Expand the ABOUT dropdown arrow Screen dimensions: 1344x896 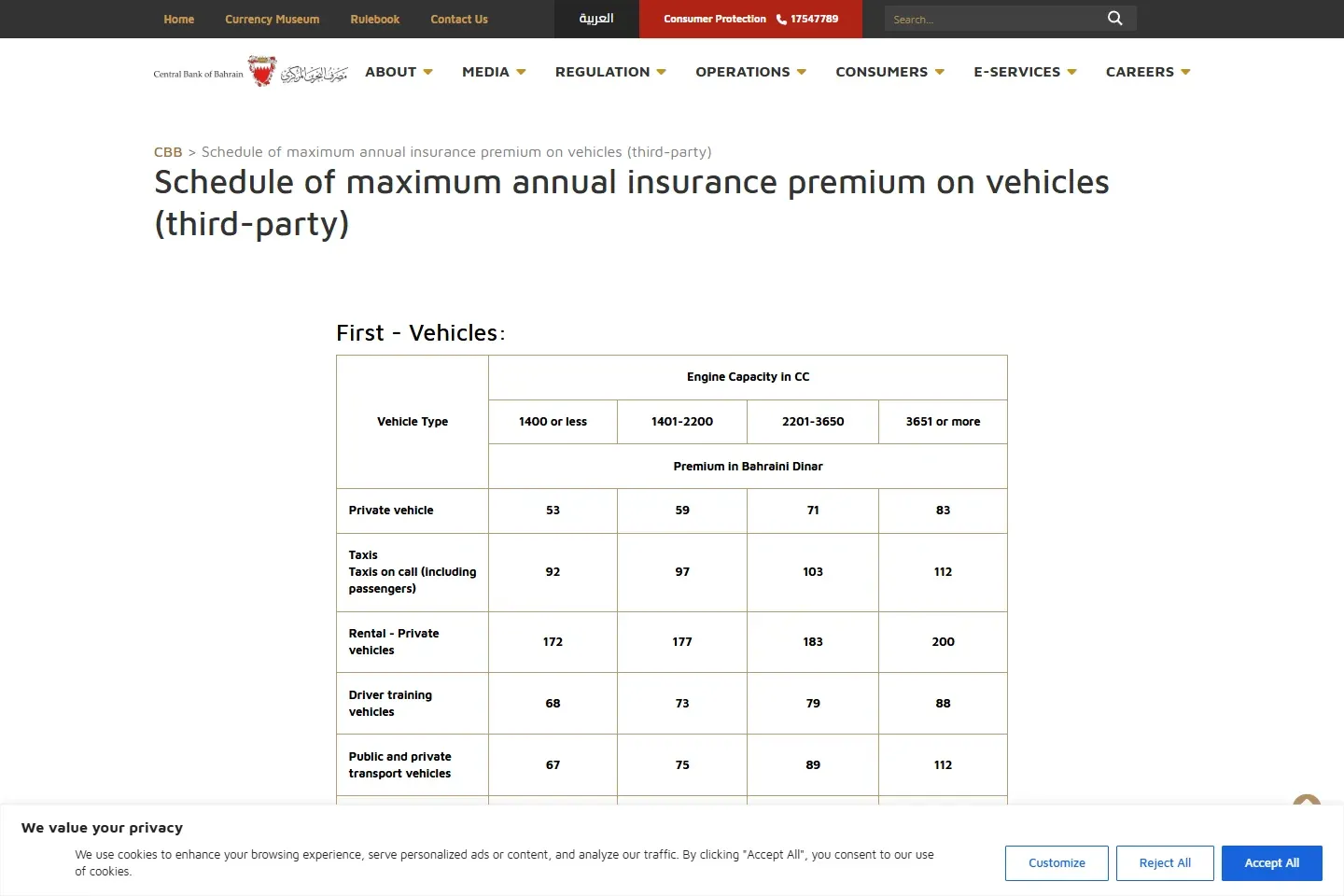click(427, 72)
